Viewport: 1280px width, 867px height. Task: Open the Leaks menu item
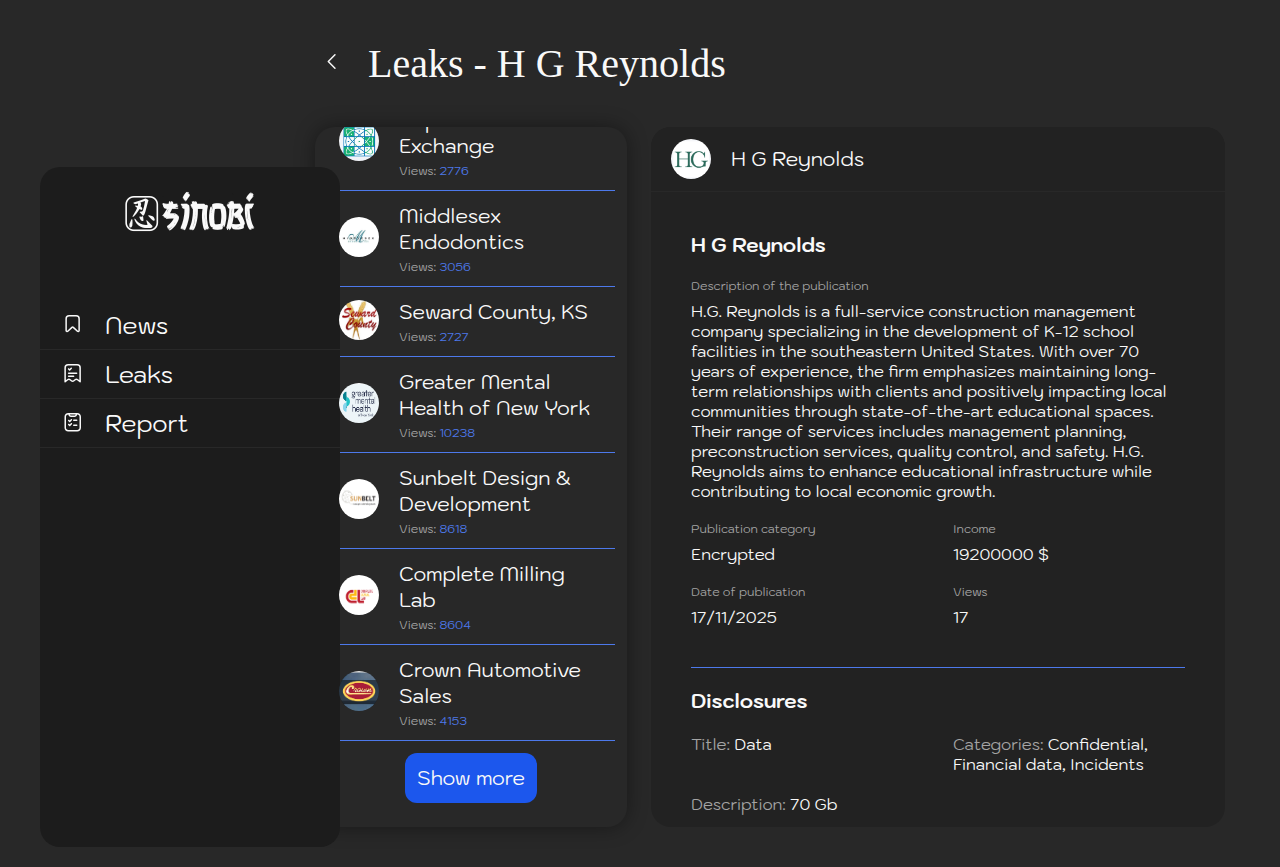point(139,375)
